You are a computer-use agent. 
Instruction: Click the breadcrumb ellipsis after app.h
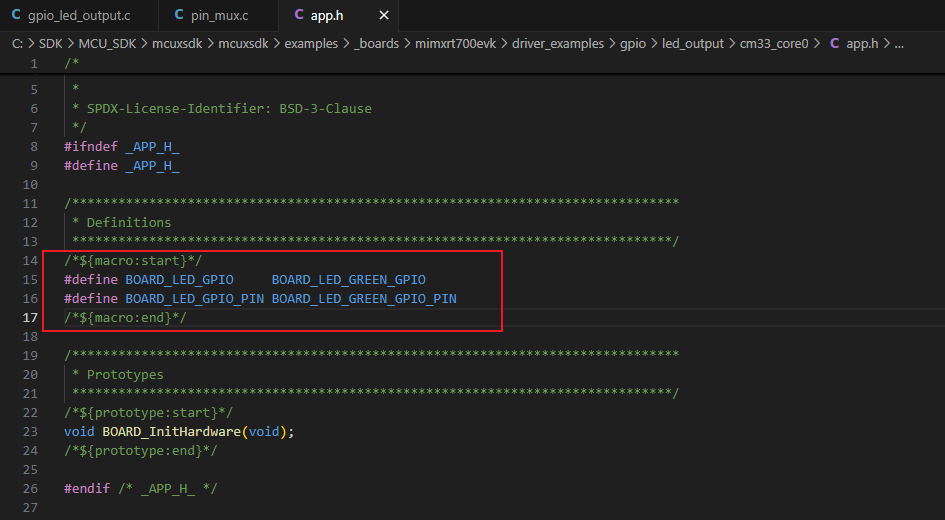click(898, 44)
